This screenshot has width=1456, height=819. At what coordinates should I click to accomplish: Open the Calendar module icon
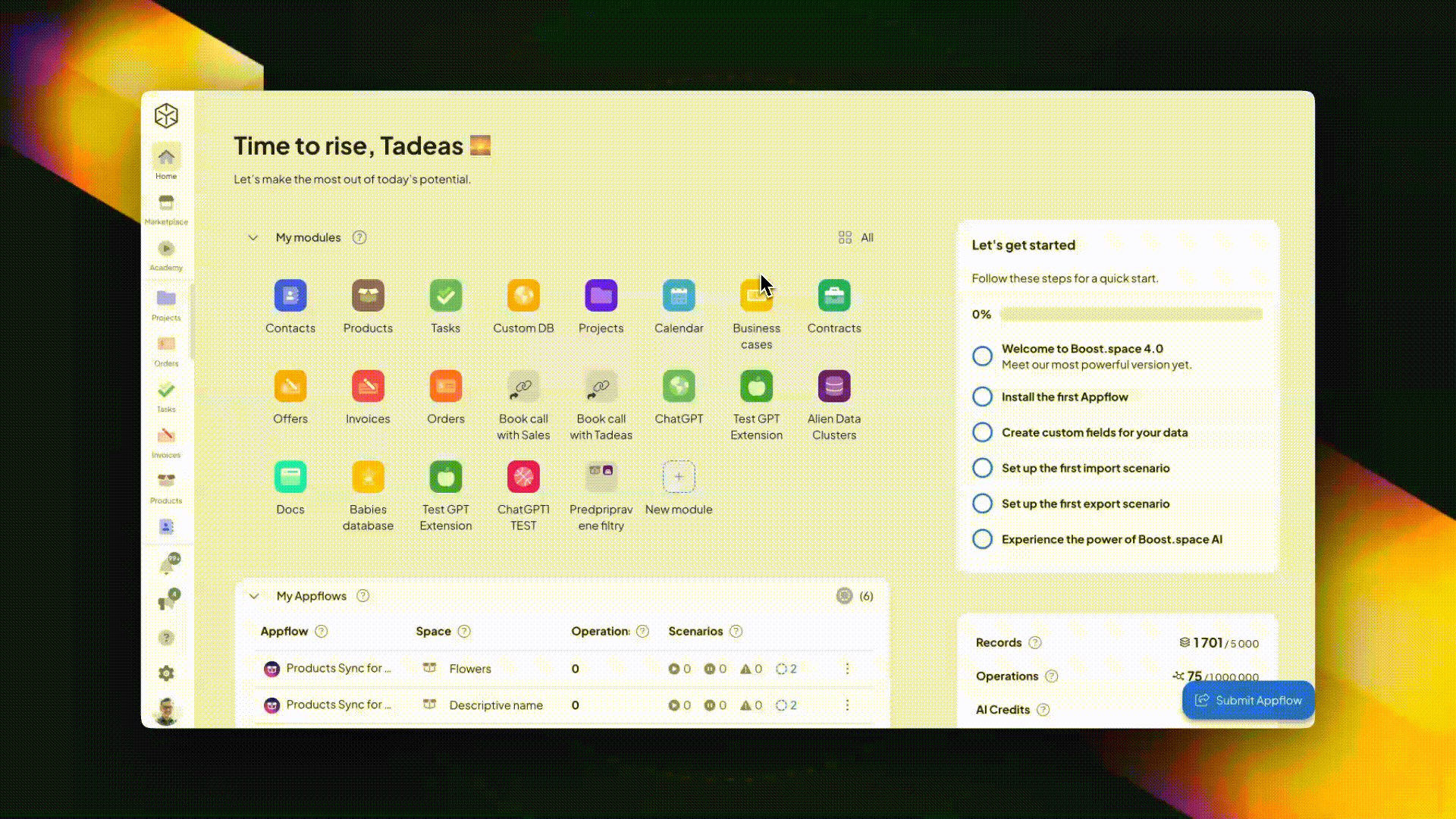click(679, 296)
